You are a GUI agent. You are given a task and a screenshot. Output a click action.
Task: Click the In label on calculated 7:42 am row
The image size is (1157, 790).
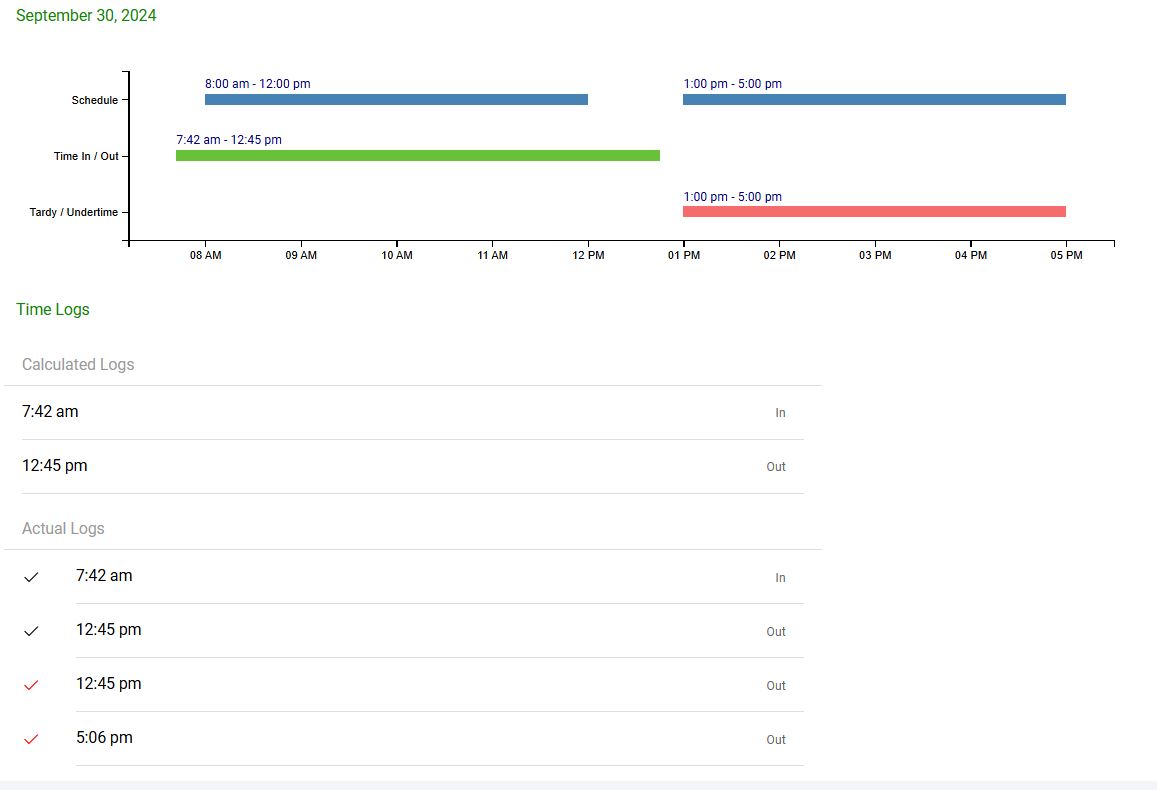780,413
